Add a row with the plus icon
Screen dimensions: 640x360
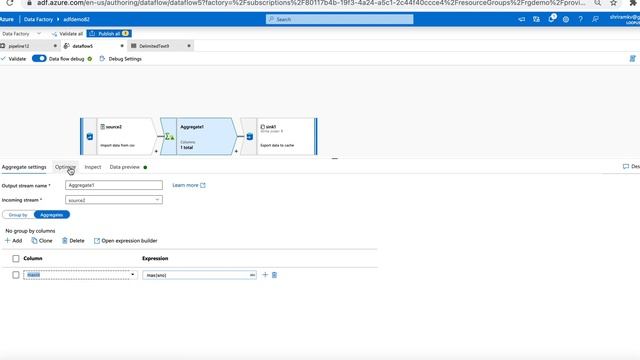tap(265, 275)
